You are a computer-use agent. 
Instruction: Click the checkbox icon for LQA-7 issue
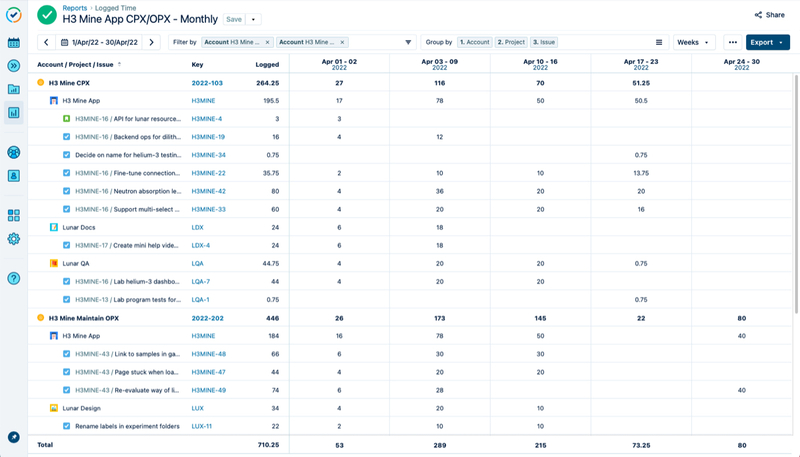click(x=66, y=281)
